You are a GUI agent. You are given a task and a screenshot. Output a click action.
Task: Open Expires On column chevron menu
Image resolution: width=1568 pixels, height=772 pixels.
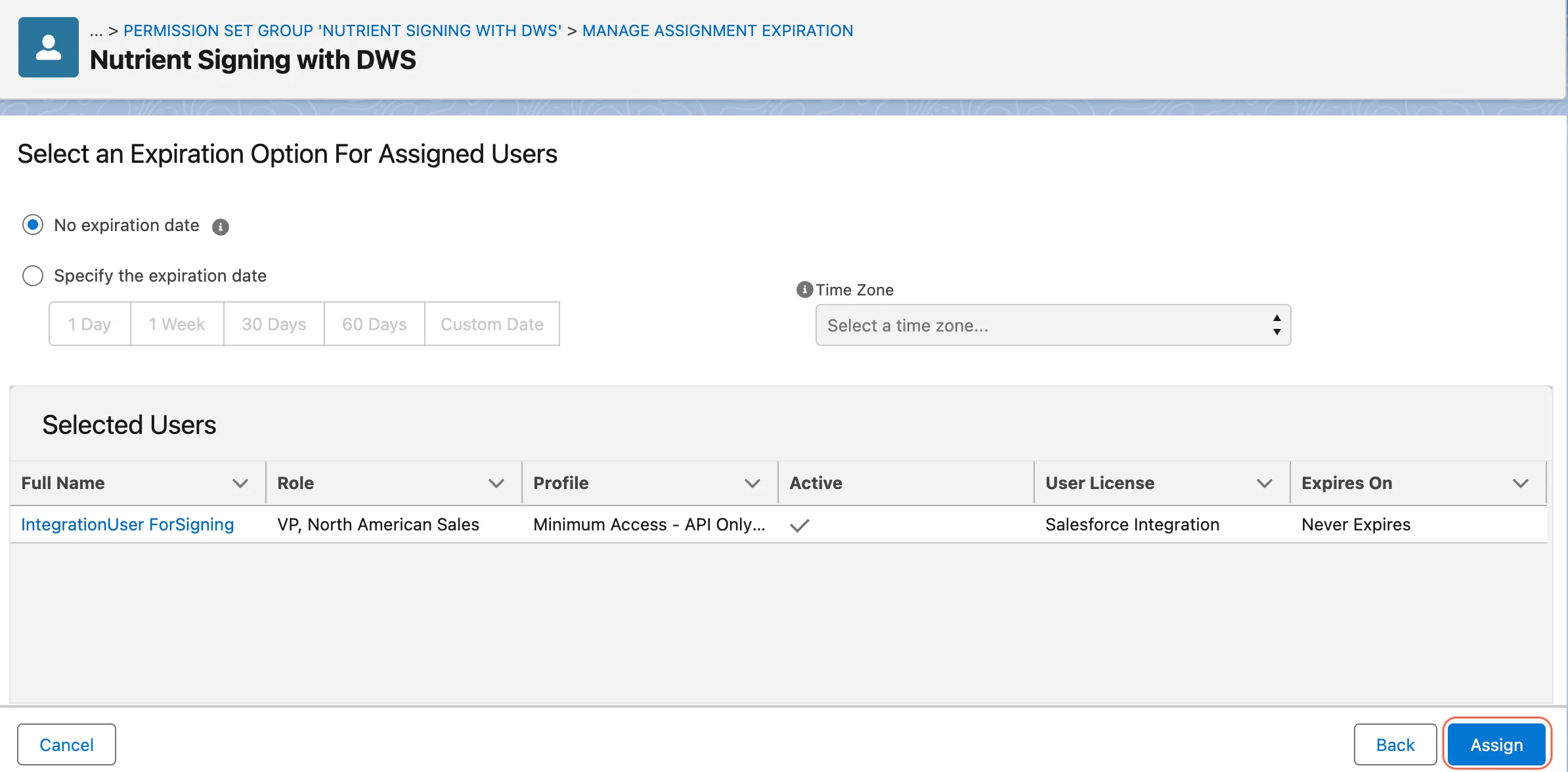1521,483
